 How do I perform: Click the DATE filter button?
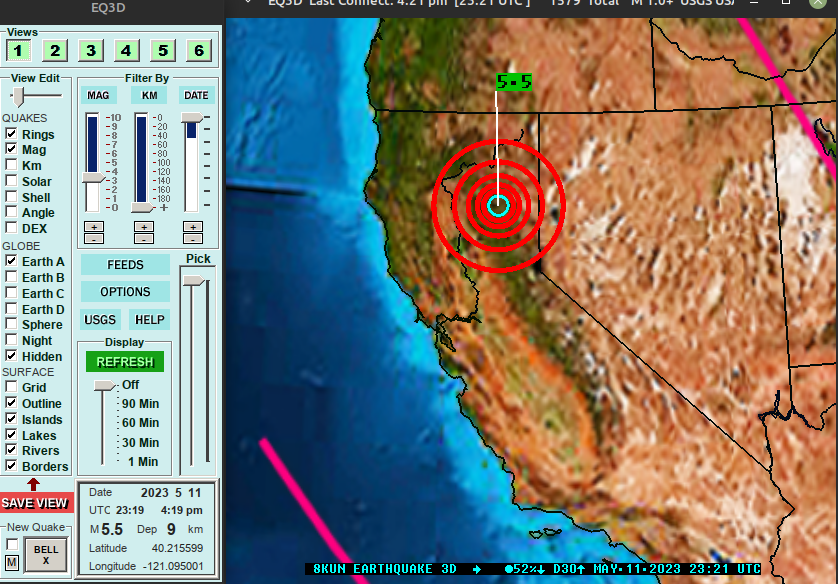[x=196, y=95]
